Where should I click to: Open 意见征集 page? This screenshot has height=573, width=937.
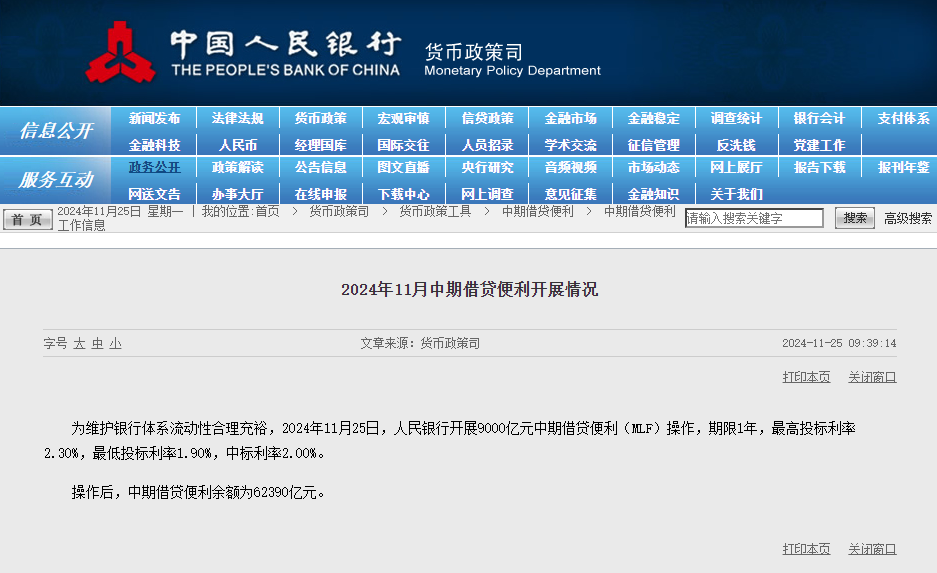[571, 194]
